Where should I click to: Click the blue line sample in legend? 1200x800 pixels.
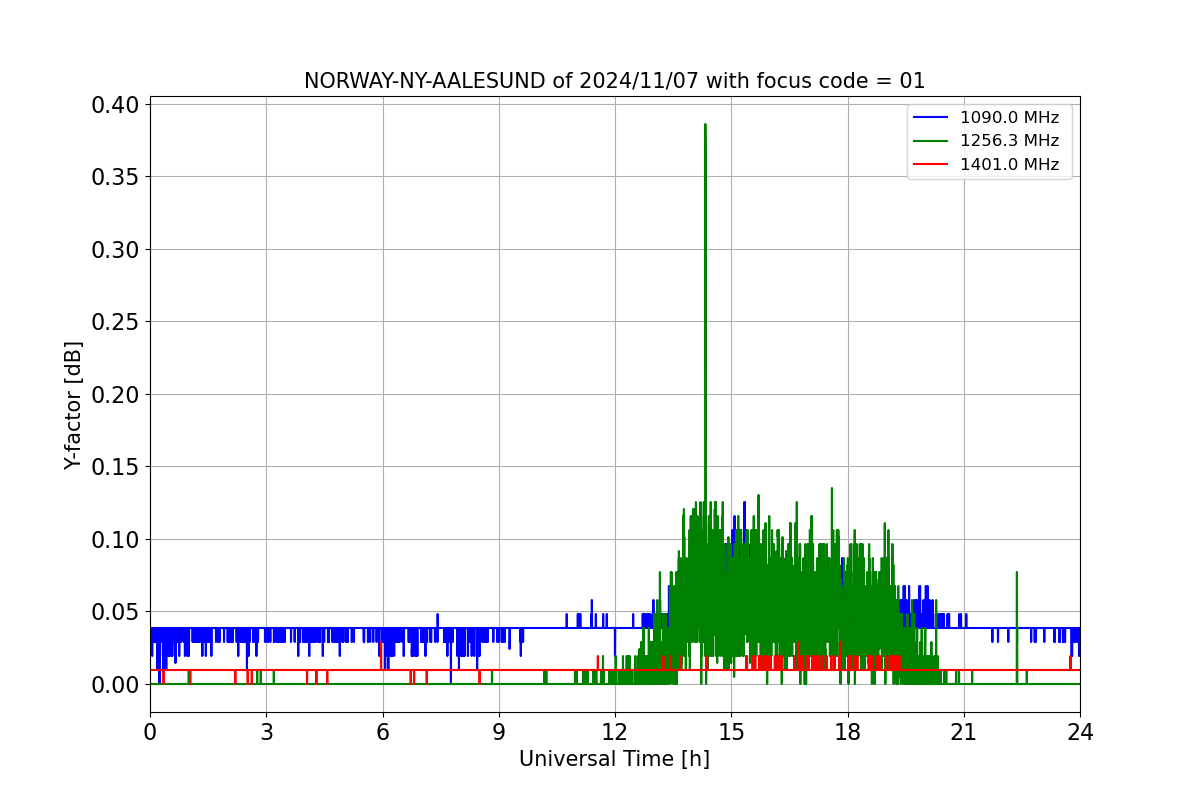pos(932,118)
